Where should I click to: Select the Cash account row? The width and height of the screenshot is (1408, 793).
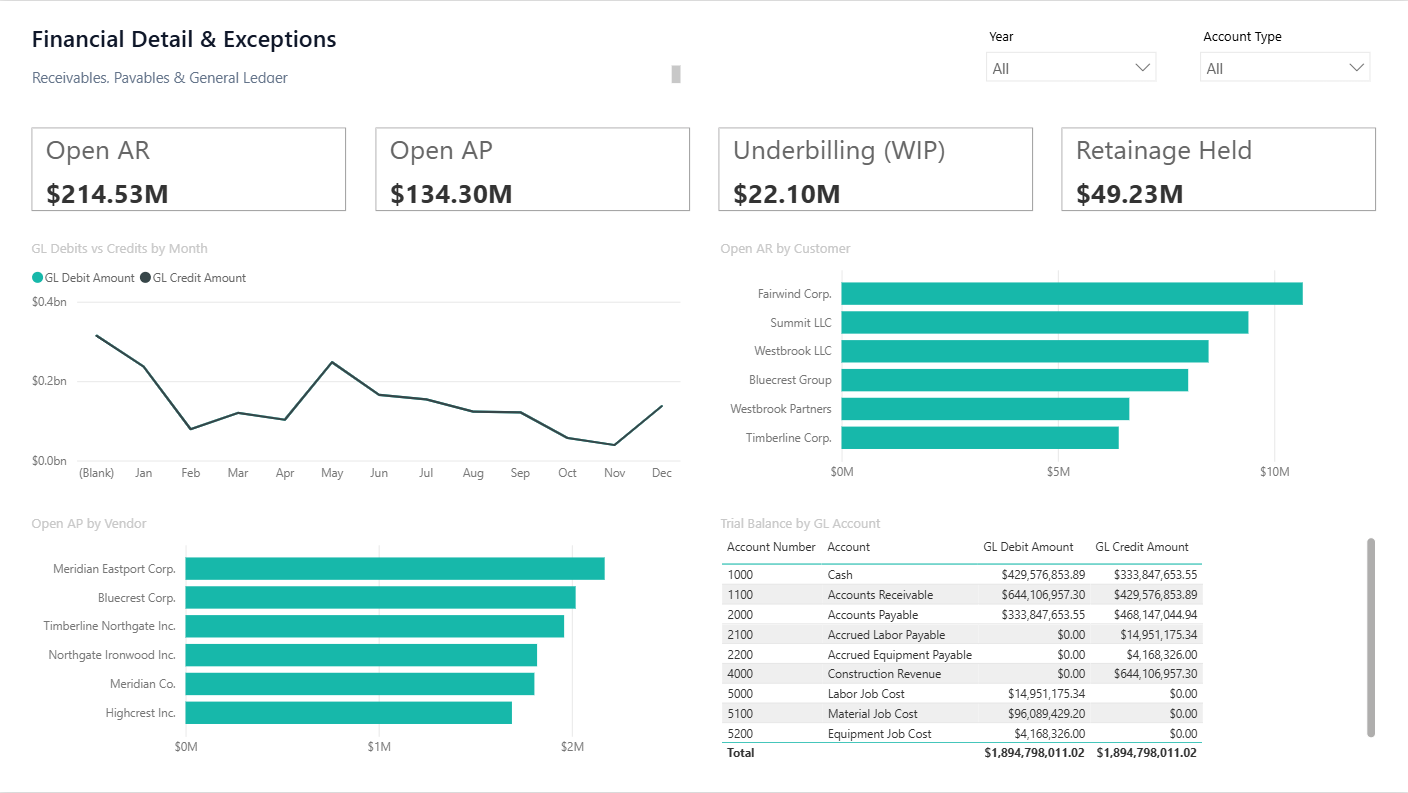[962, 575]
